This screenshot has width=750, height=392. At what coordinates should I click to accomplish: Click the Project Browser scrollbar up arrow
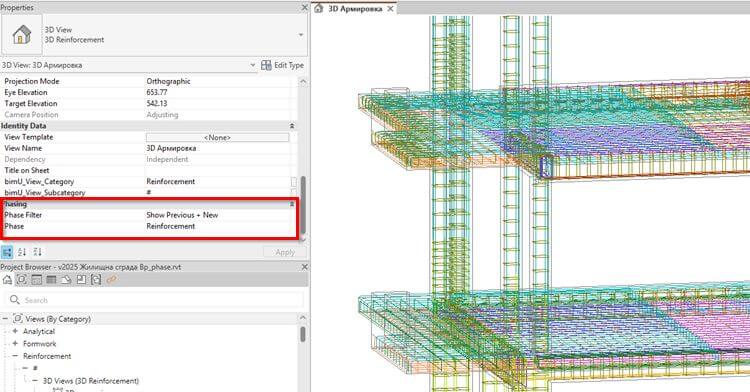click(x=303, y=317)
